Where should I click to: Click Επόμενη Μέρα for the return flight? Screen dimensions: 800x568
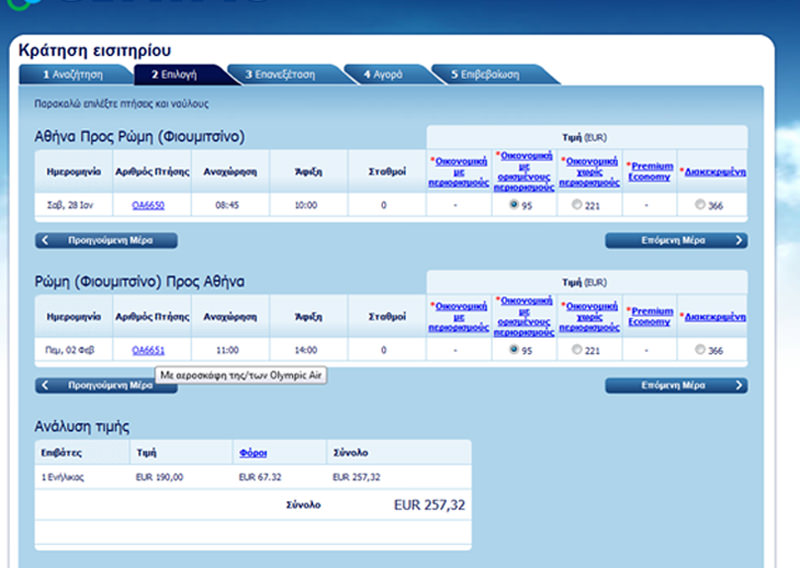click(676, 385)
